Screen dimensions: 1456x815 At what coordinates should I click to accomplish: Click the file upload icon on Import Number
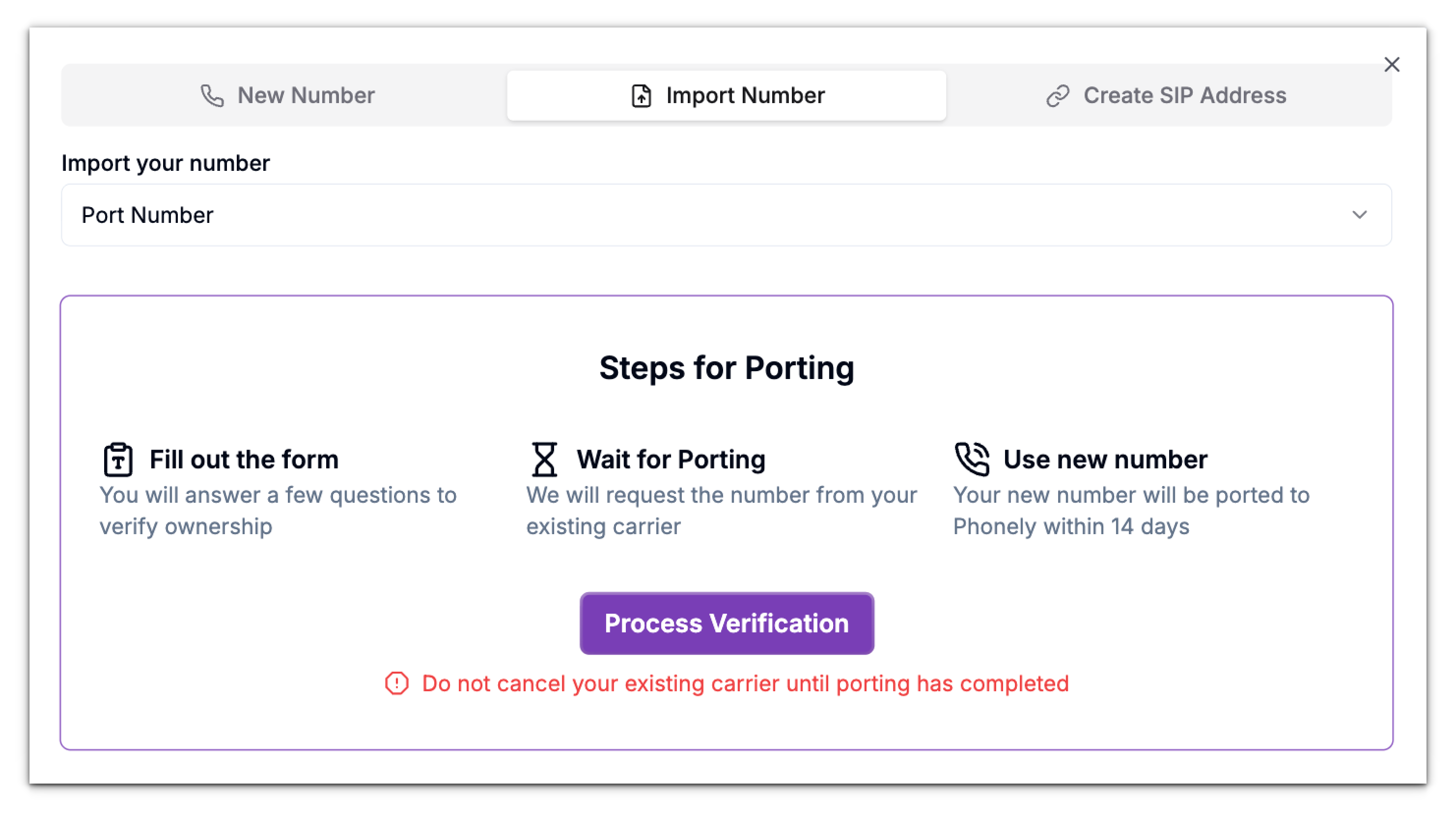[x=641, y=95]
